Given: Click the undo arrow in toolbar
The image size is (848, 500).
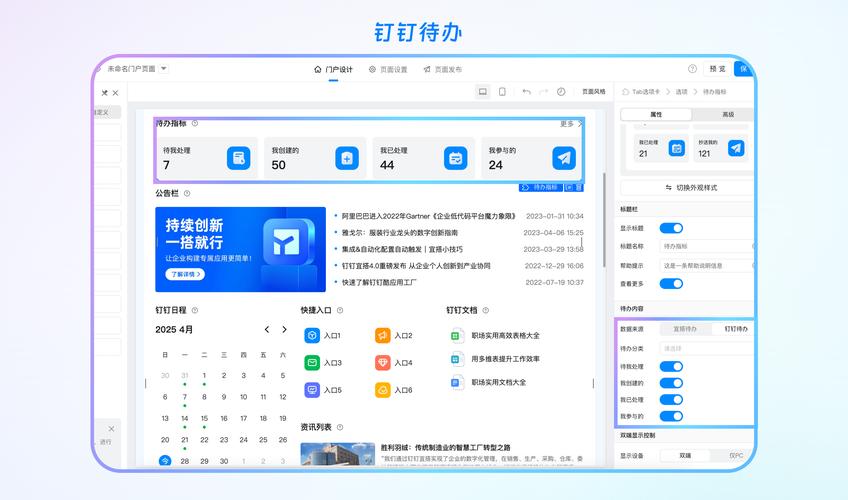Looking at the screenshot, I should (x=526, y=92).
